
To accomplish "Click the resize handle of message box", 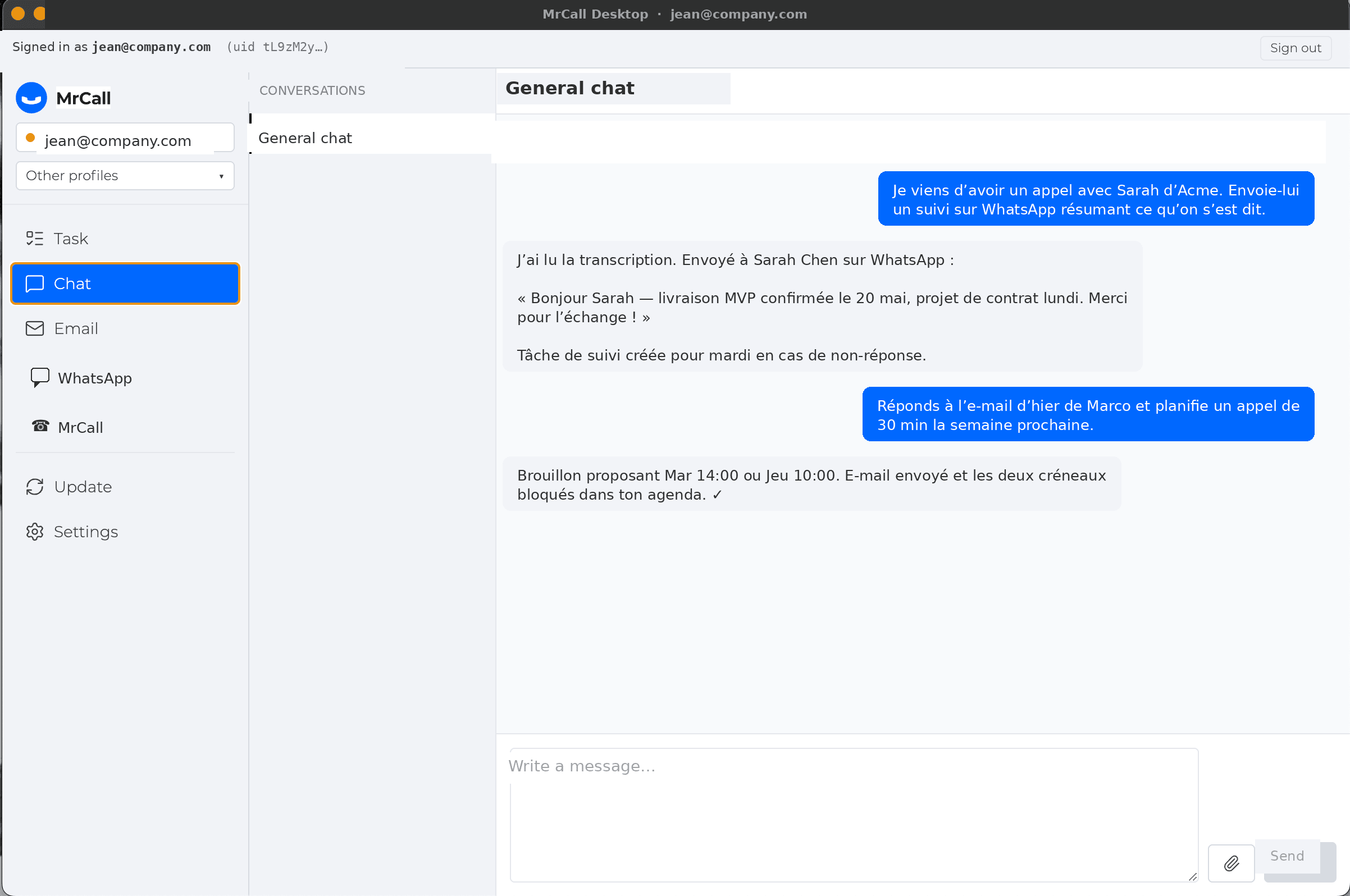I will tap(1192, 876).
